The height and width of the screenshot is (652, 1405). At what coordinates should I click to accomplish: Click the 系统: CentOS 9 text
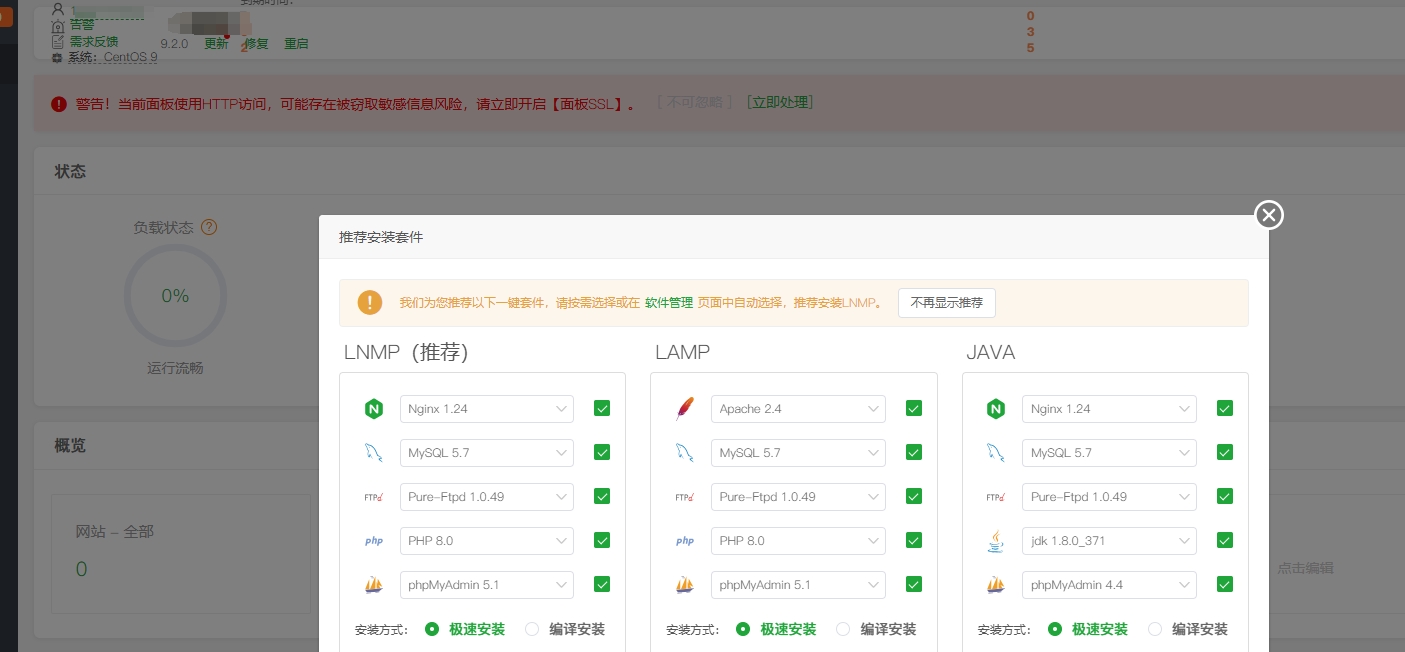tap(112, 57)
